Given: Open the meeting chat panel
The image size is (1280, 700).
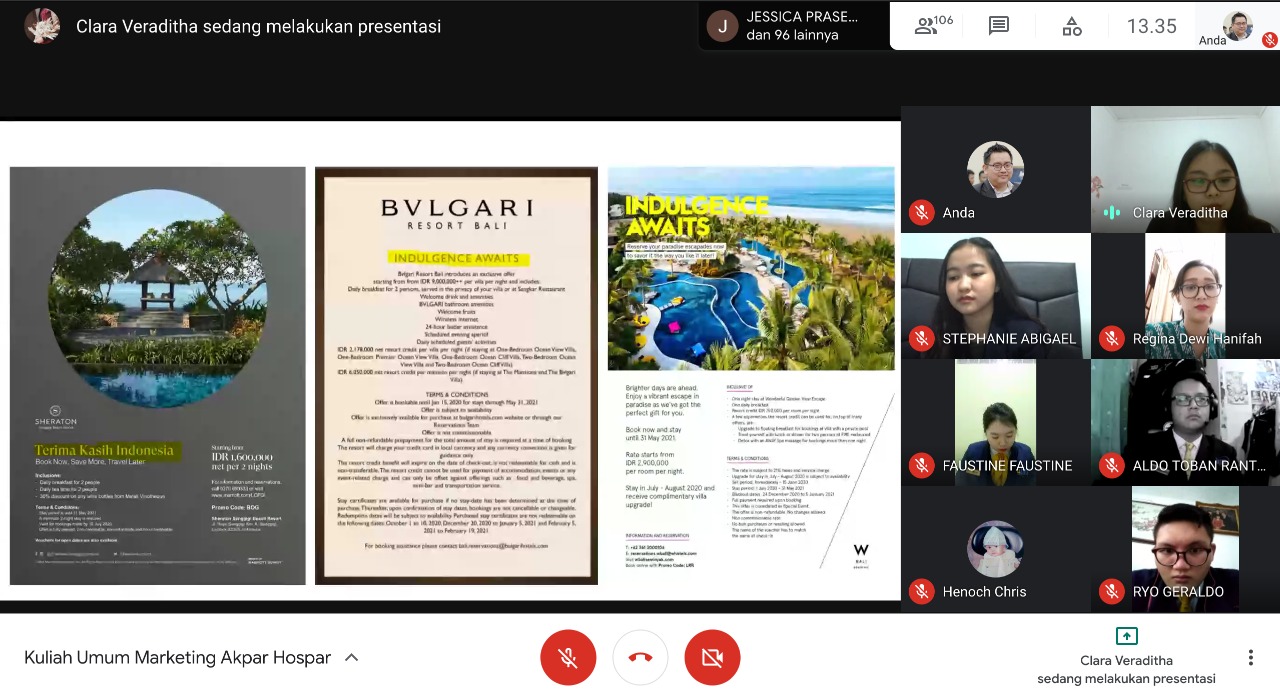Looking at the screenshot, I should click(999, 26).
